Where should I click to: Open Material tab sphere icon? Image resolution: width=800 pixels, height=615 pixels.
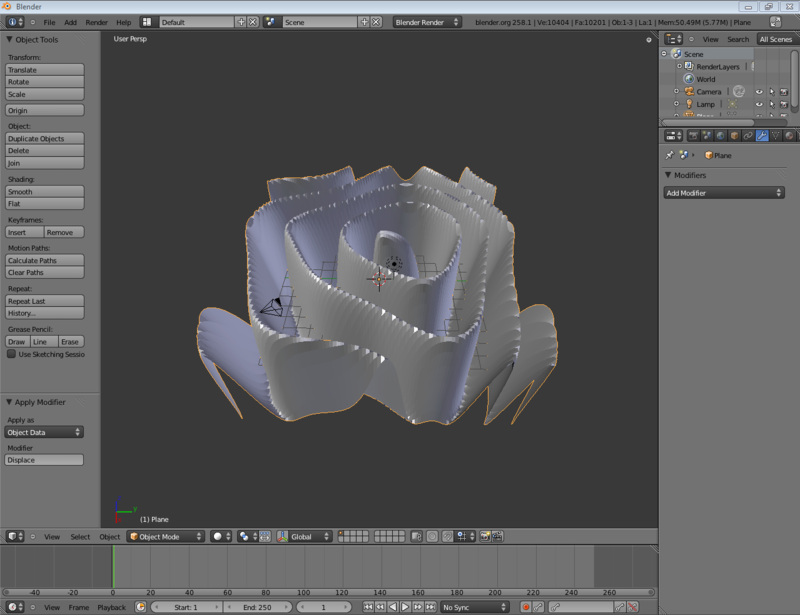789,136
